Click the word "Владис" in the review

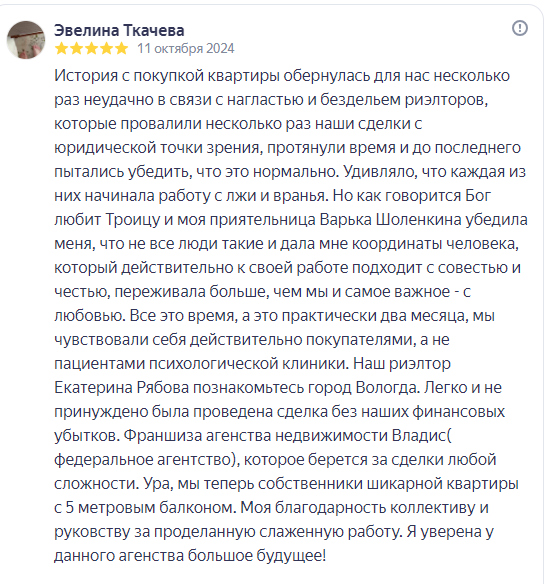(419, 435)
